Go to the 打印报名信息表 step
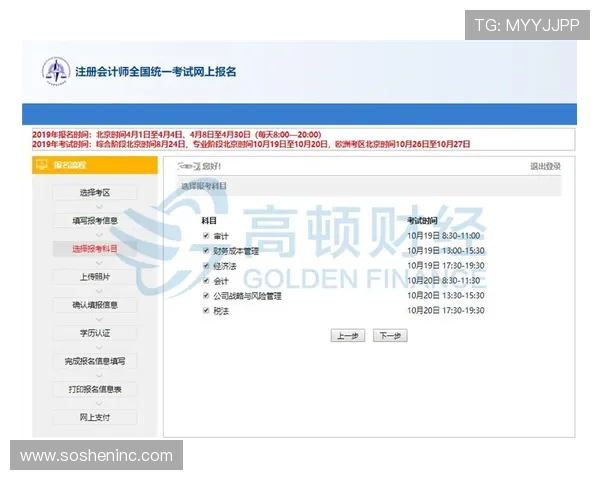600x480 pixels. coord(95,389)
